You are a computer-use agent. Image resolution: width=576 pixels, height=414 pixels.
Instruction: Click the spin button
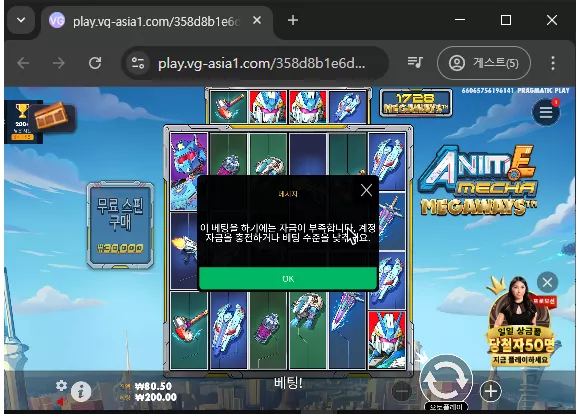(446, 380)
